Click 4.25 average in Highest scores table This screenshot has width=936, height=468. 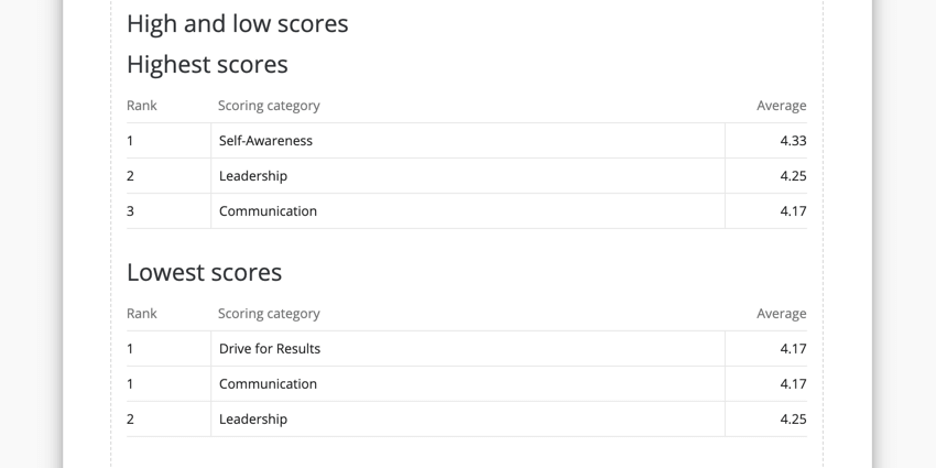pos(793,176)
